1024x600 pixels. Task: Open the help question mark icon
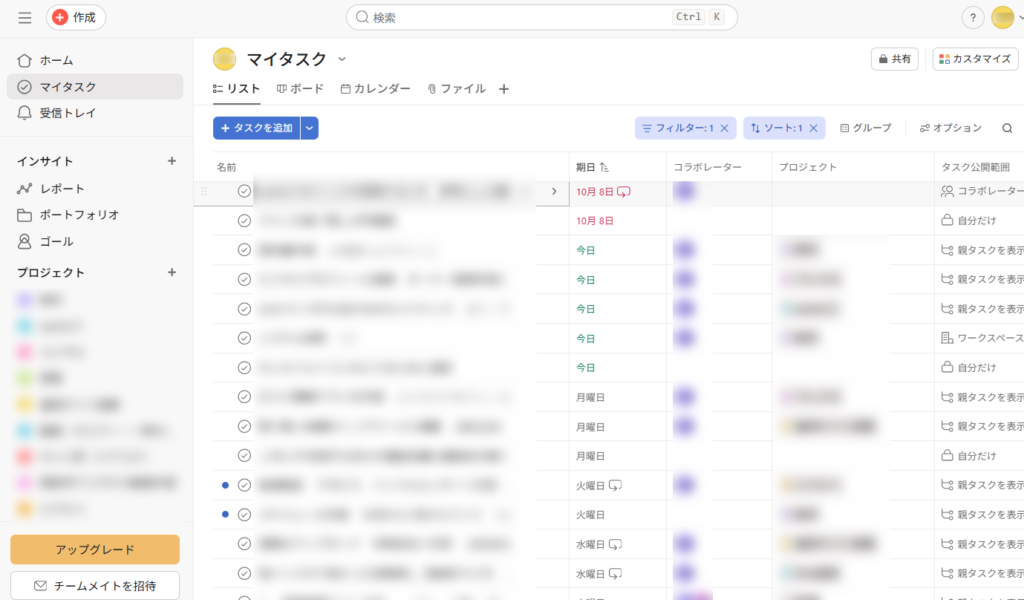click(x=972, y=18)
